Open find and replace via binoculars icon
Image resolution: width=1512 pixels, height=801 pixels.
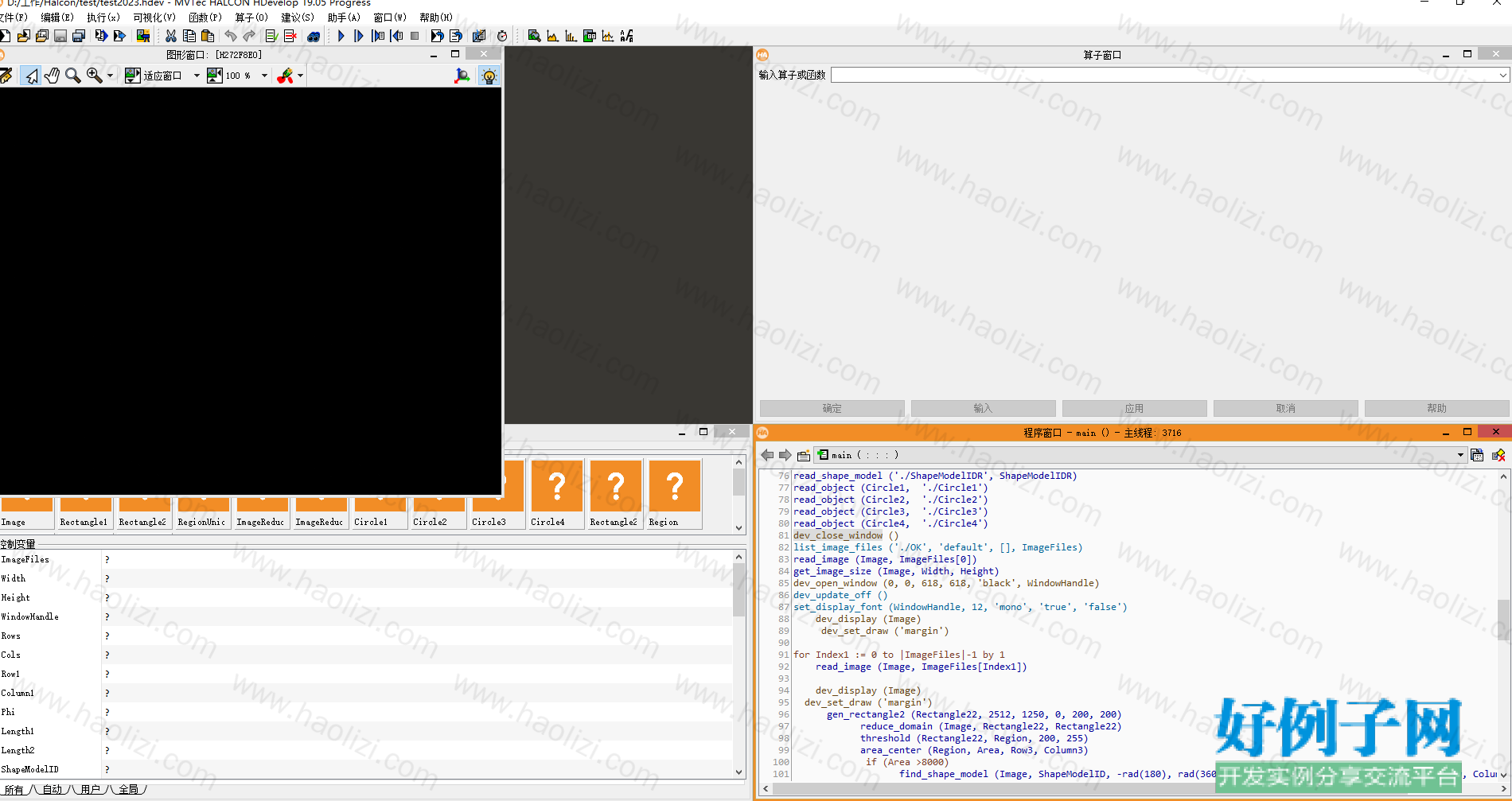[314, 36]
